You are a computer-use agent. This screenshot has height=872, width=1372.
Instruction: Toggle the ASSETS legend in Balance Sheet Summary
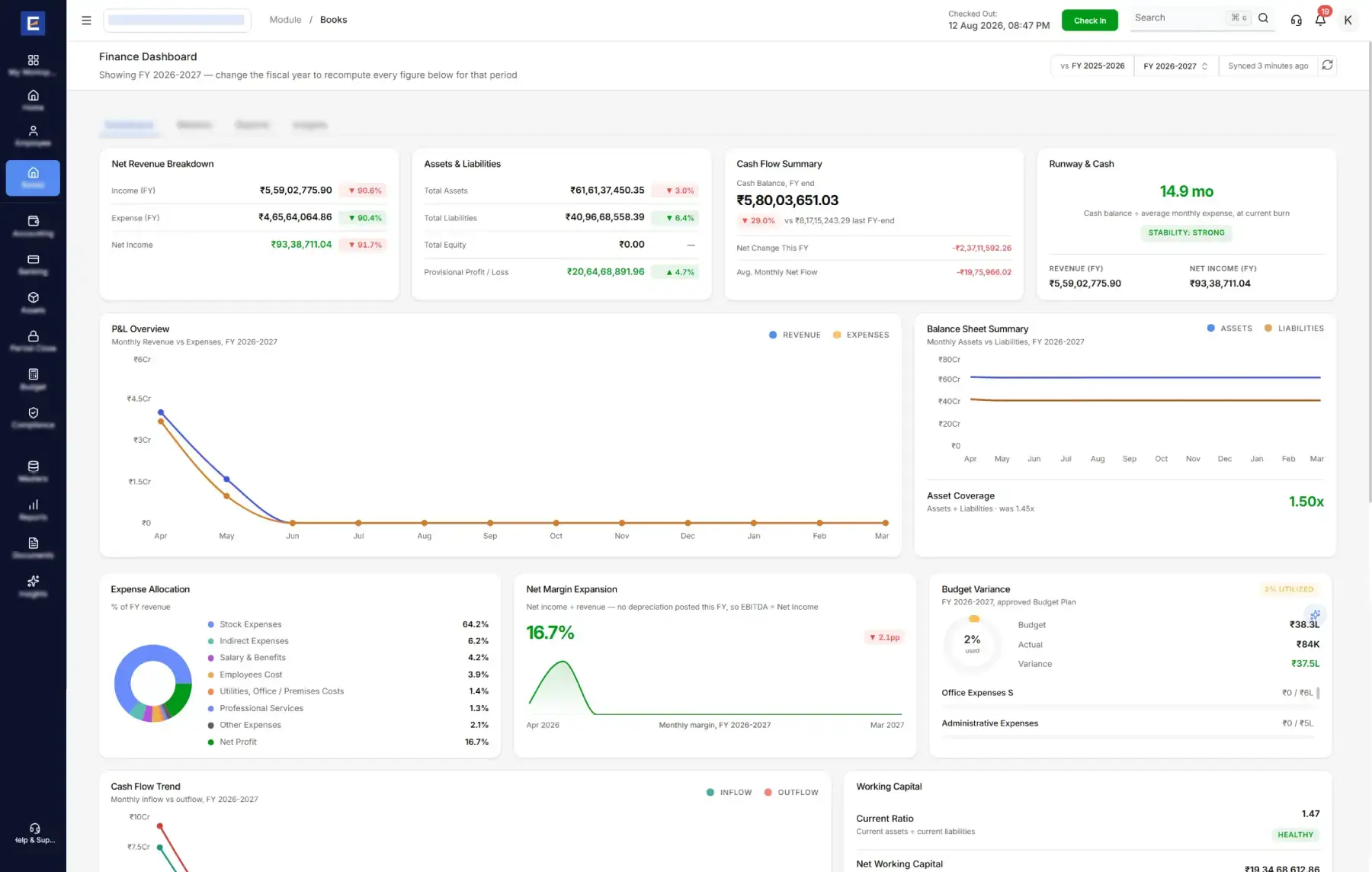click(x=1229, y=329)
